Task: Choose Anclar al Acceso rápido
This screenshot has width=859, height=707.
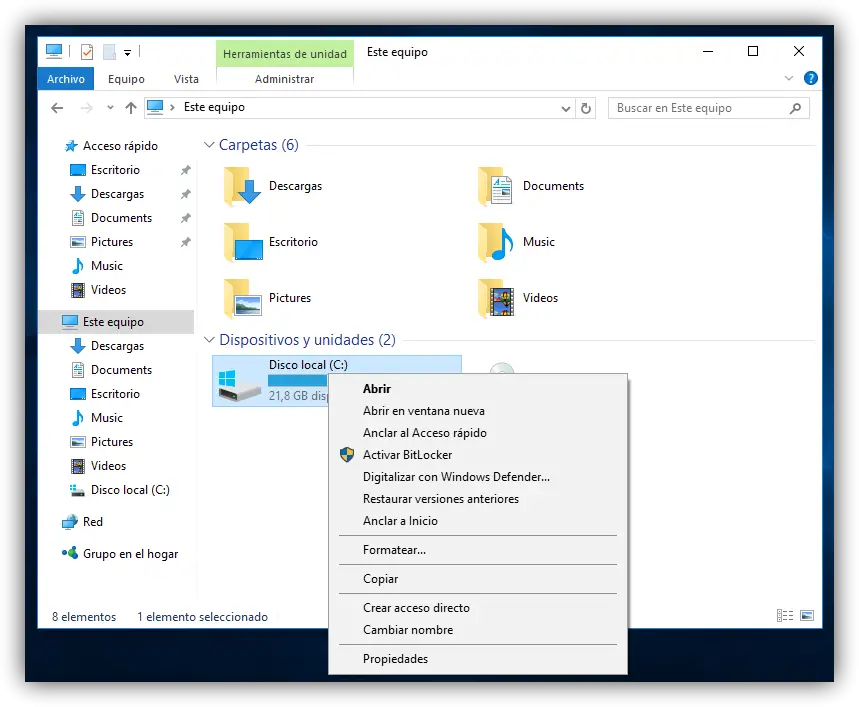Action: click(425, 433)
